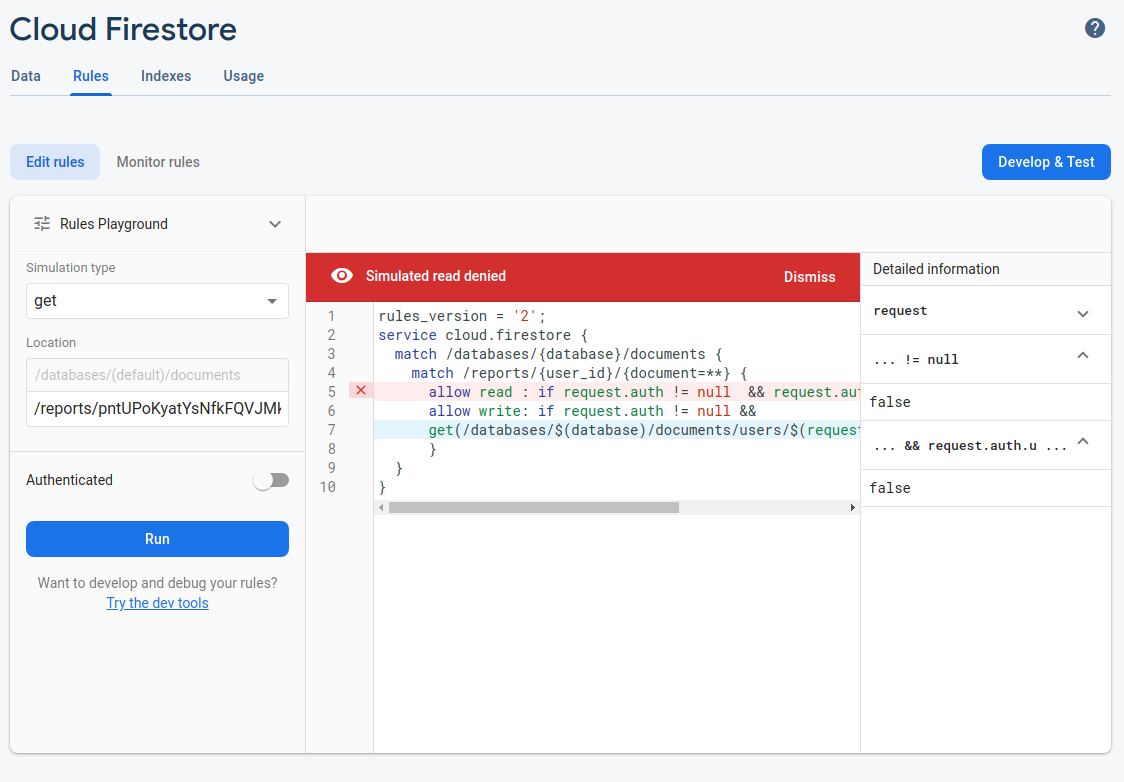Open the Indexes tab
The width and height of the screenshot is (1124, 782).
coord(166,76)
